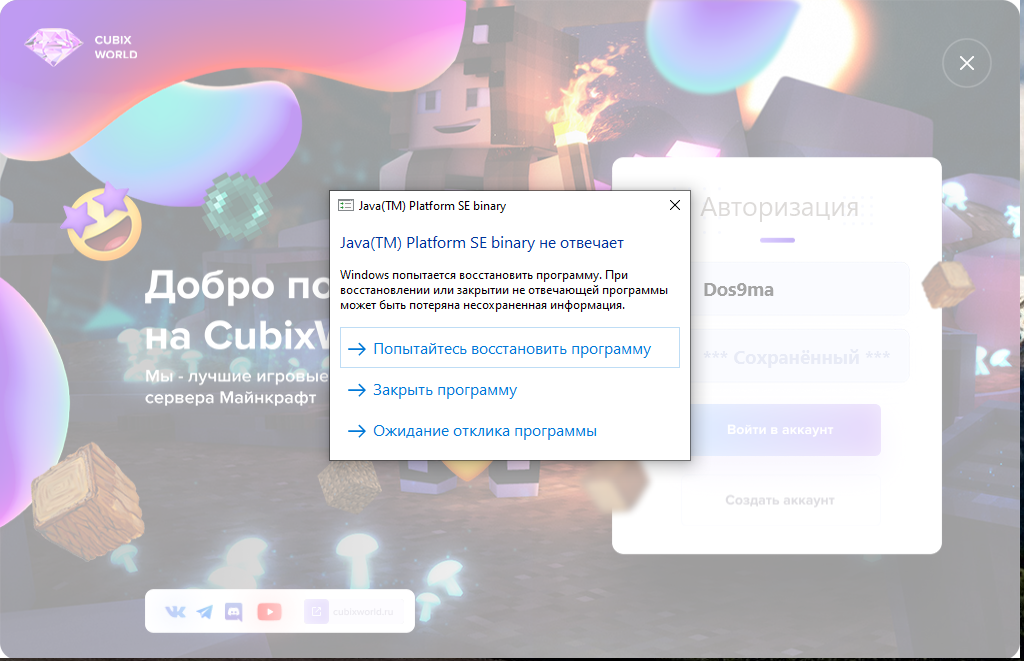The width and height of the screenshot is (1024, 661).
Task: Close the CubixWorld launcher with round X
Action: point(966,63)
